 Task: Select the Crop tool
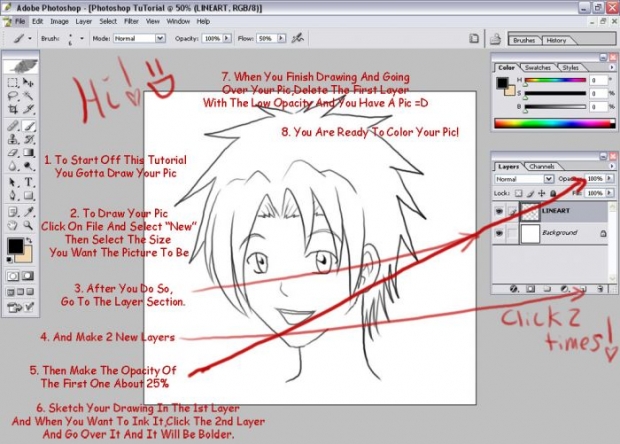(x=13, y=109)
